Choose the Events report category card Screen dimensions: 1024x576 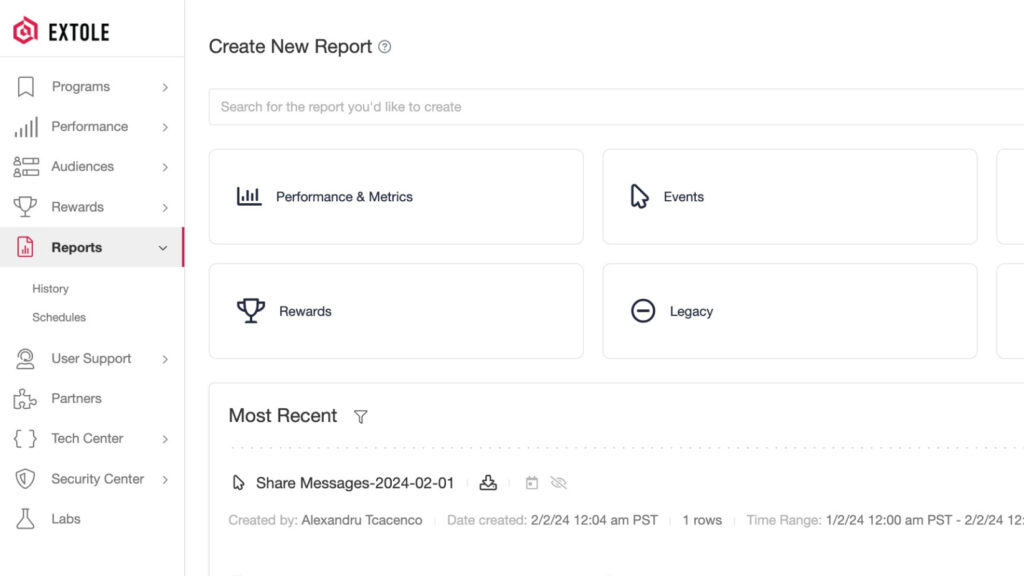coord(789,197)
